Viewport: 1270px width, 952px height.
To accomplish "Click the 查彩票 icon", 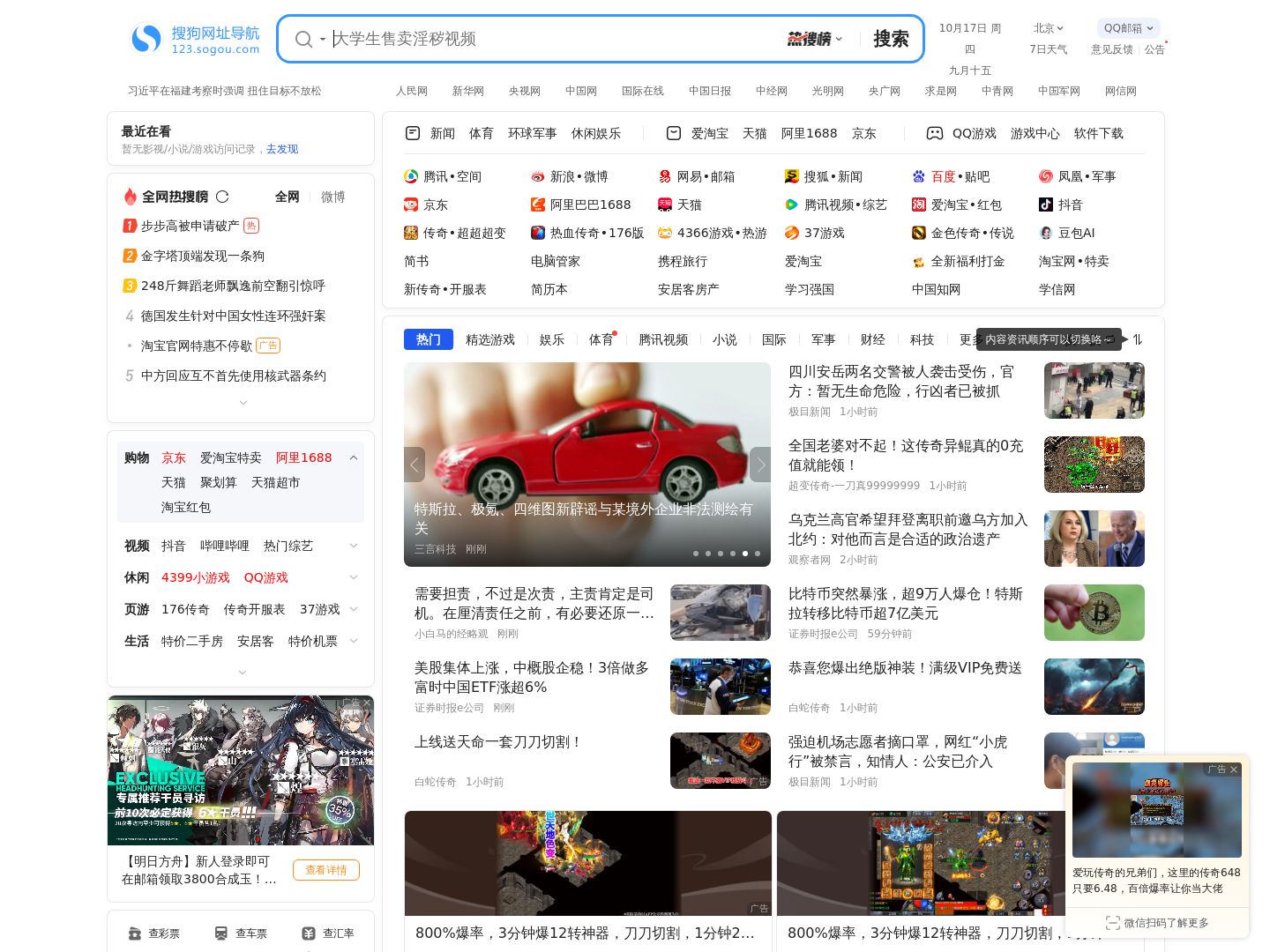I will pos(135,933).
